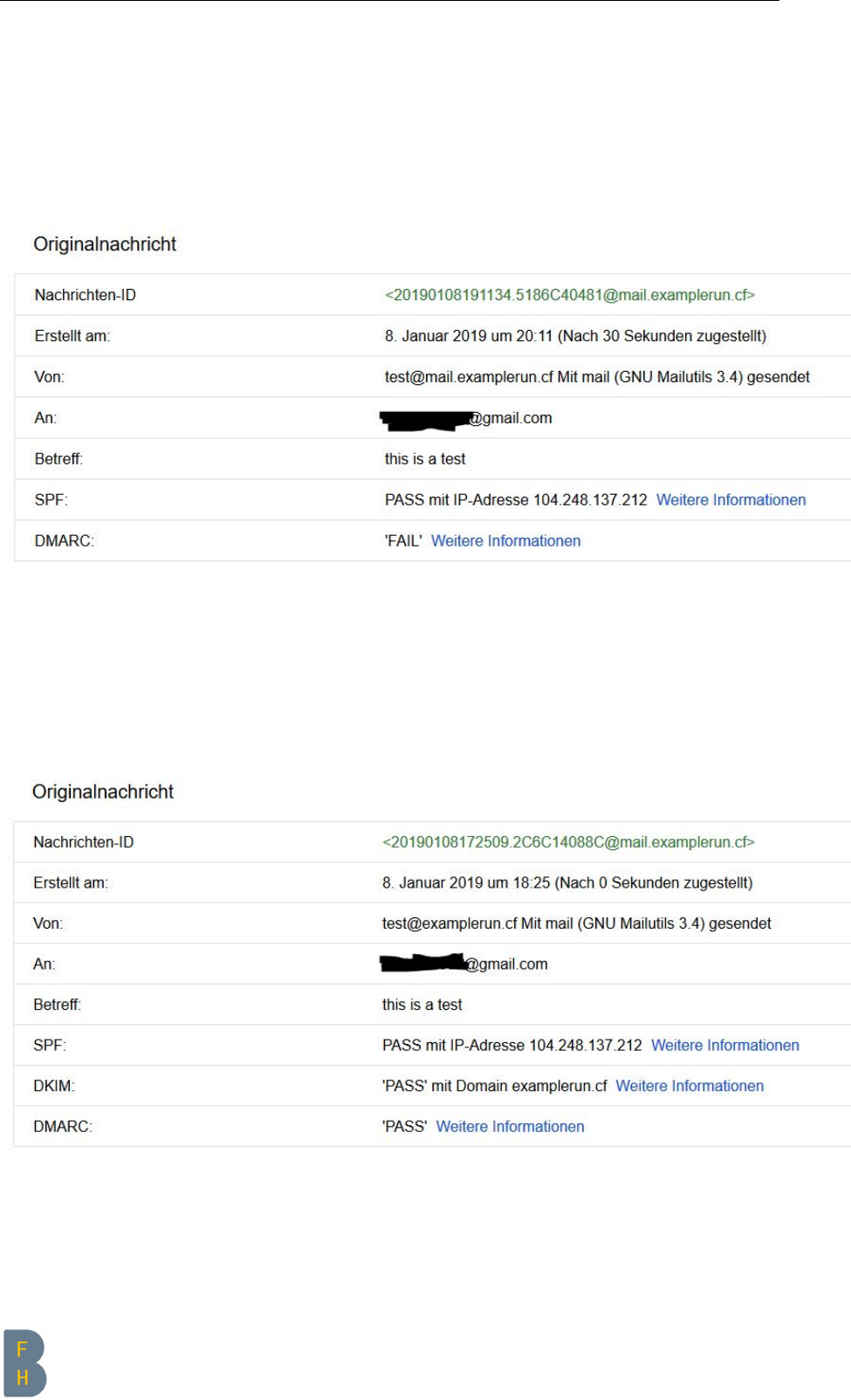Click the second Originalnachricht heading
This screenshot has height=1400, width=851.
point(103,792)
